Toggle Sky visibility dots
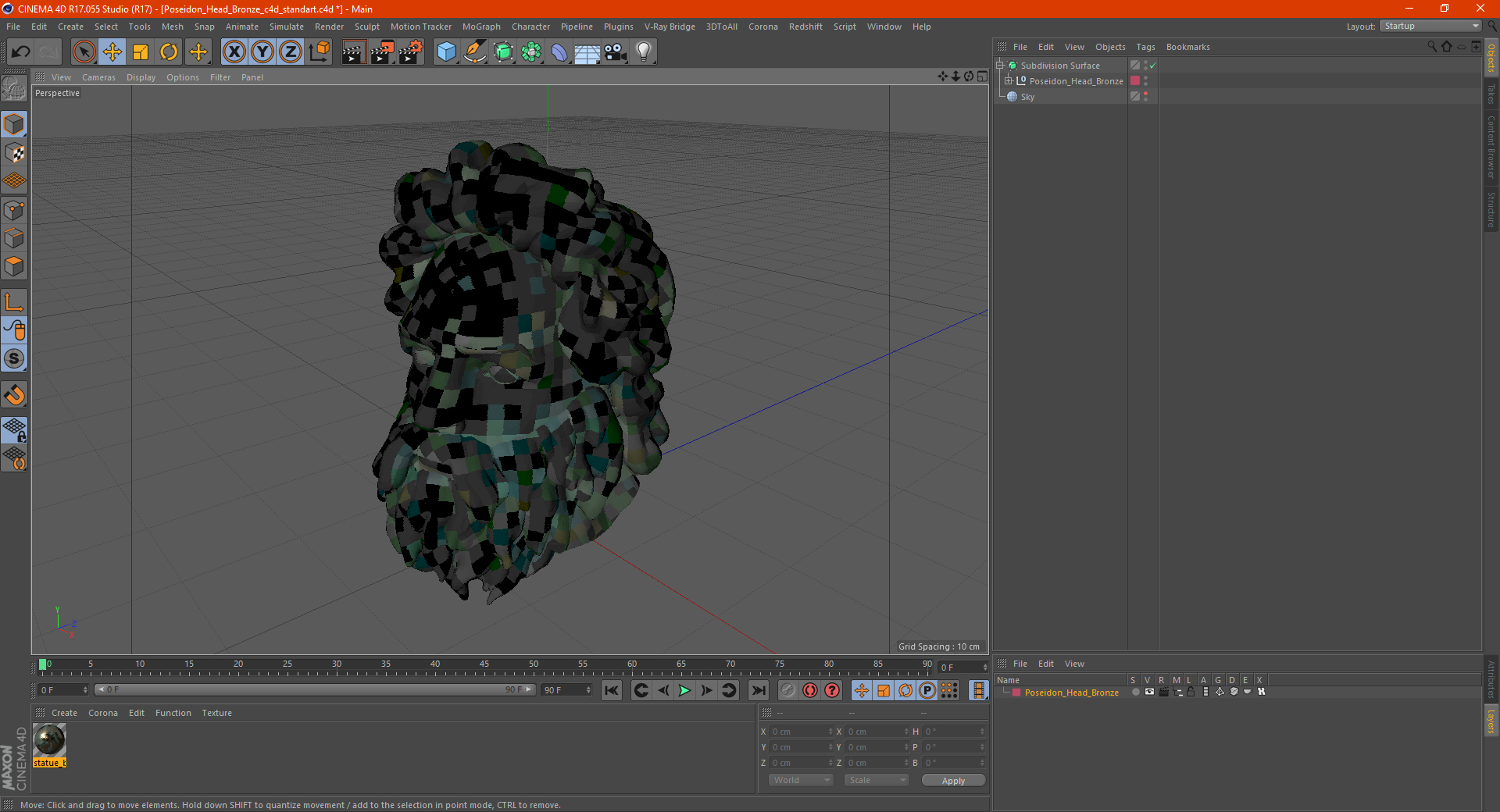The width and height of the screenshot is (1500, 812). click(x=1145, y=97)
